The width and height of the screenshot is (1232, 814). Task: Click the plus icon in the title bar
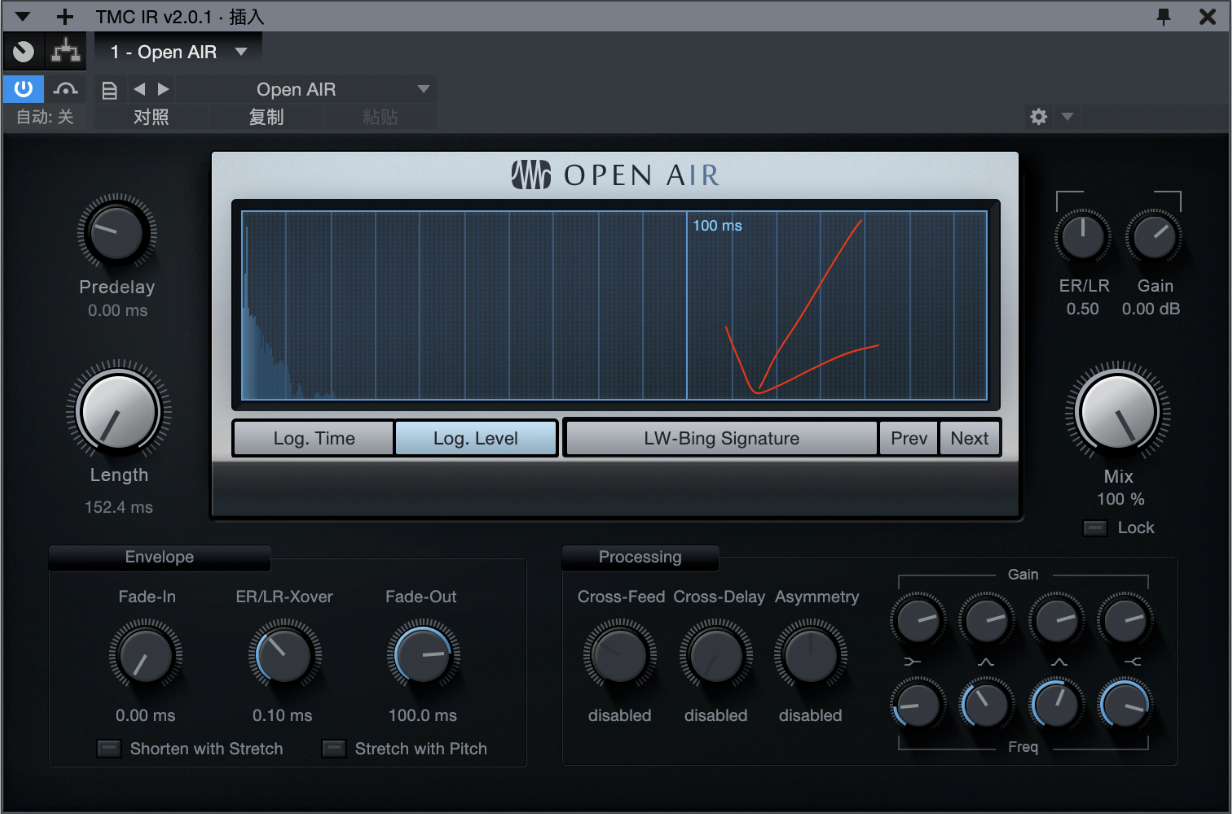(65, 17)
